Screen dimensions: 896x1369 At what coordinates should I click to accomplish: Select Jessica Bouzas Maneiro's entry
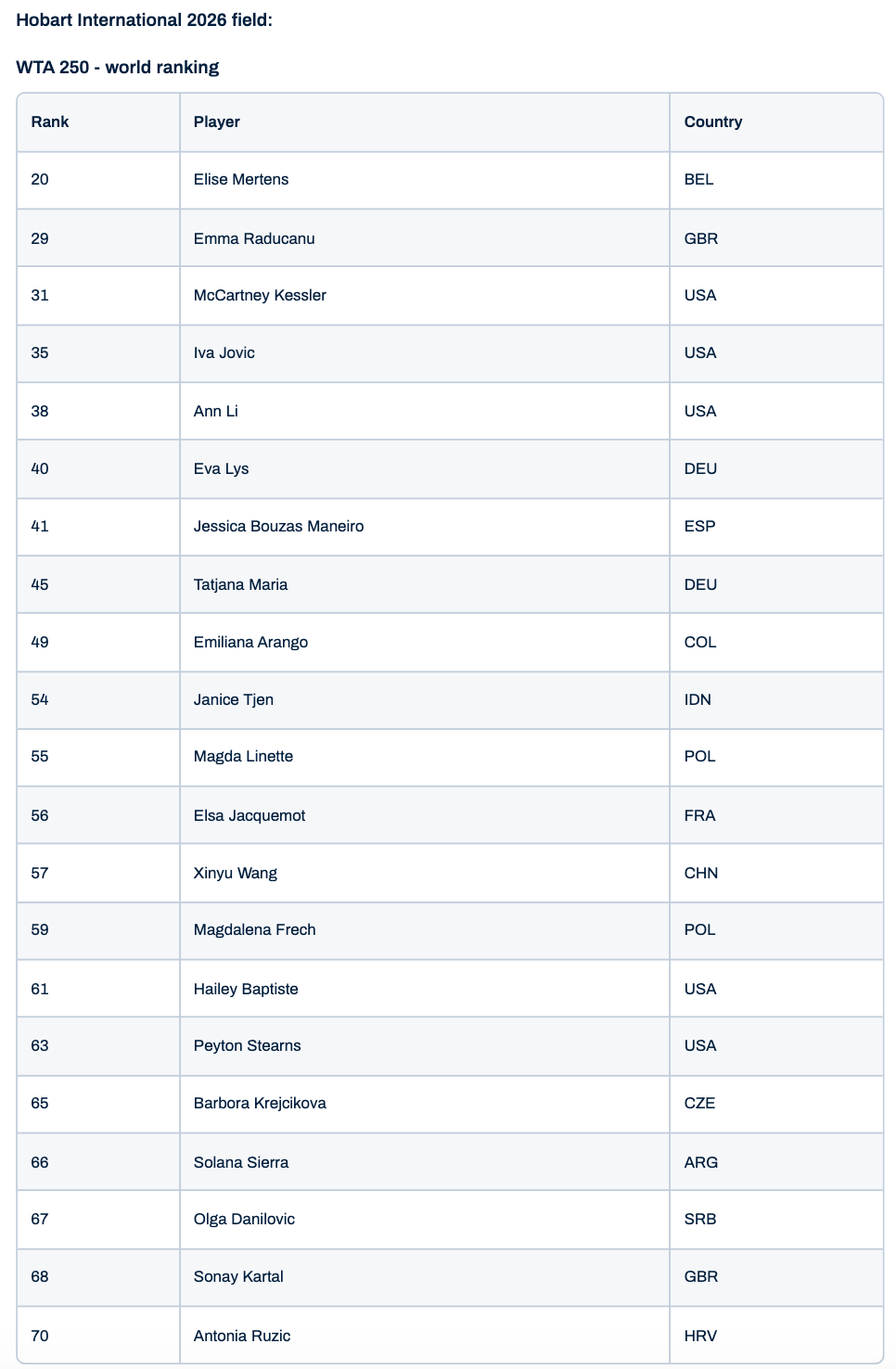tap(278, 527)
